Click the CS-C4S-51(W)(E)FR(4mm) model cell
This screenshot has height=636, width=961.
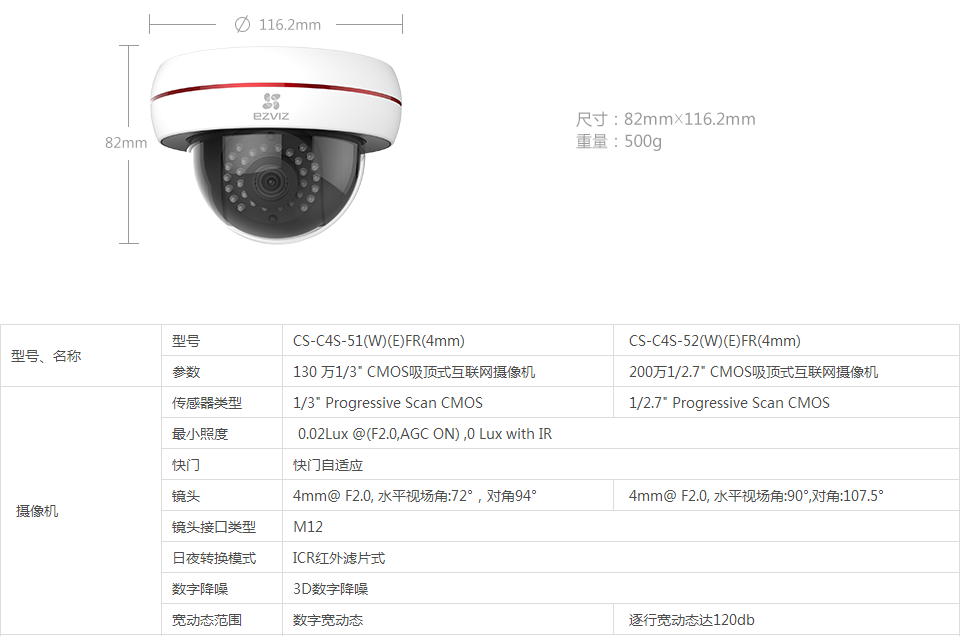pos(448,341)
